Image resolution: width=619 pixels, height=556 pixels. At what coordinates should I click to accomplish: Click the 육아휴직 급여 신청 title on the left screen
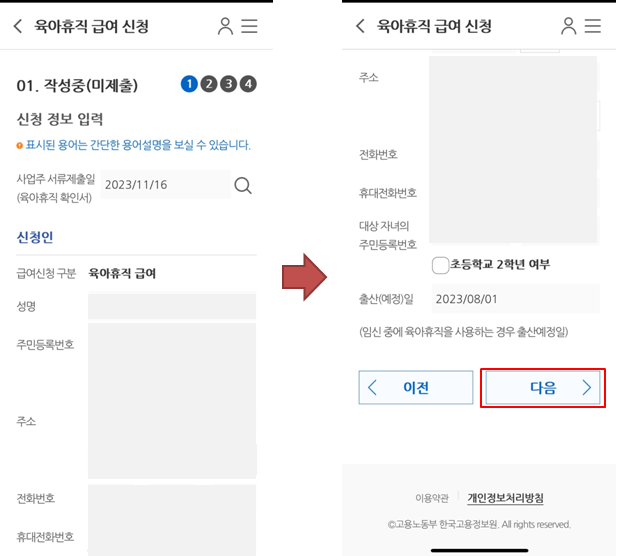[x=92, y=26]
